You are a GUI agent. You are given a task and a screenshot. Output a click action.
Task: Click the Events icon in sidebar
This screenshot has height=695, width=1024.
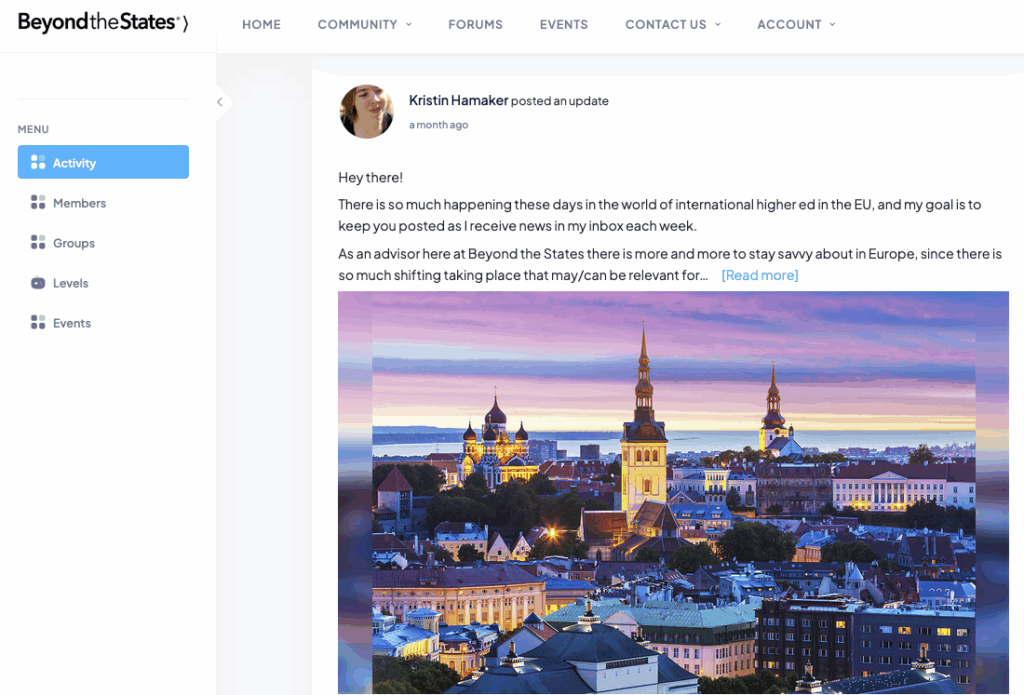pos(38,323)
